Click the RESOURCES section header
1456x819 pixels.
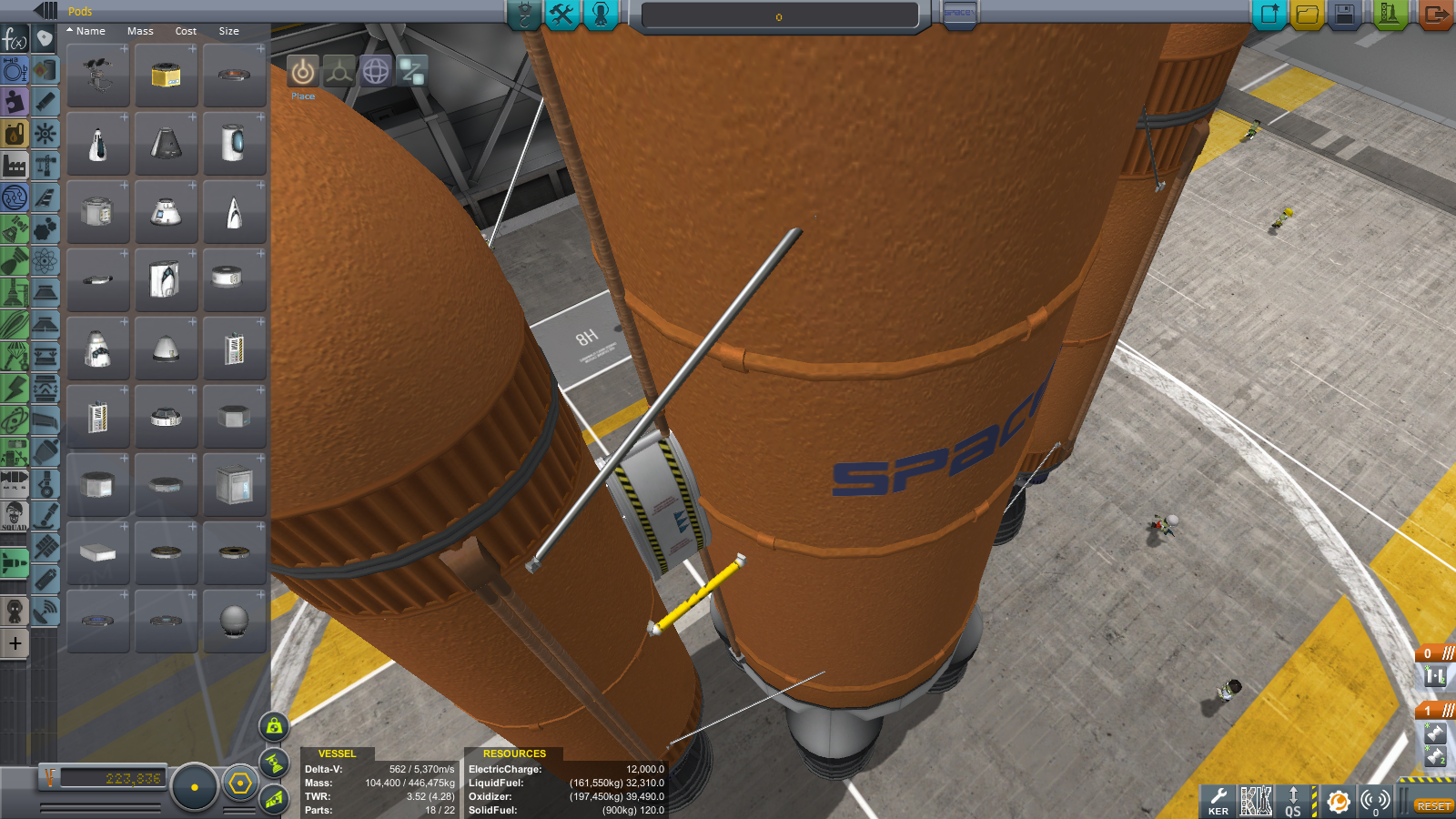514,753
